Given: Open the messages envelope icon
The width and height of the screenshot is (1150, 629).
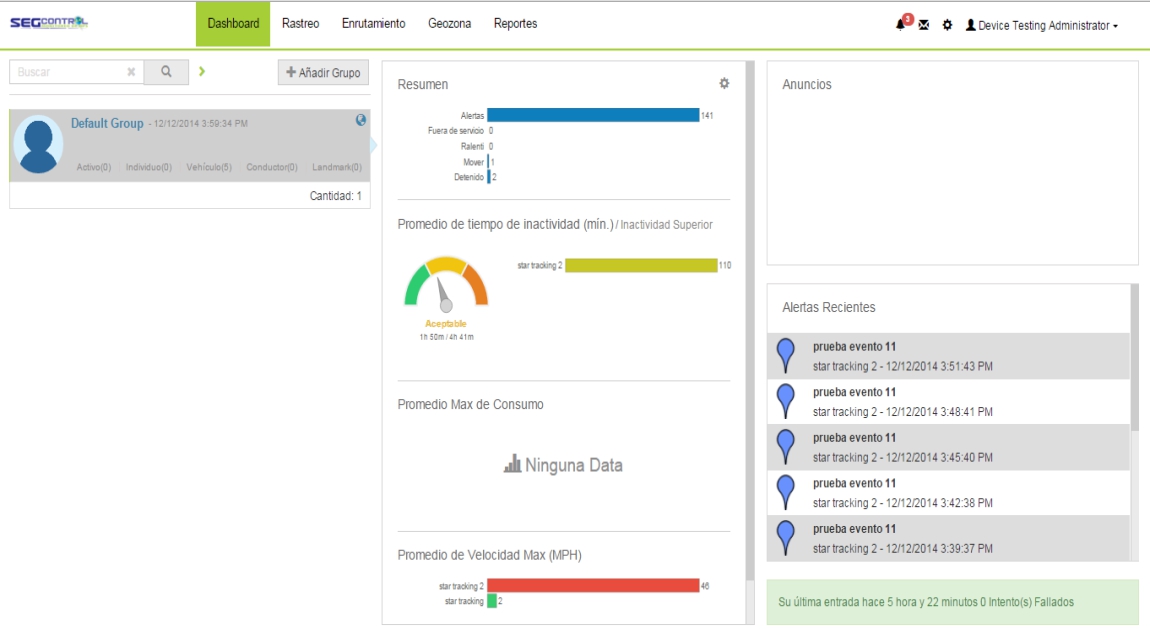Looking at the screenshot, I should (x=924, y=25).
